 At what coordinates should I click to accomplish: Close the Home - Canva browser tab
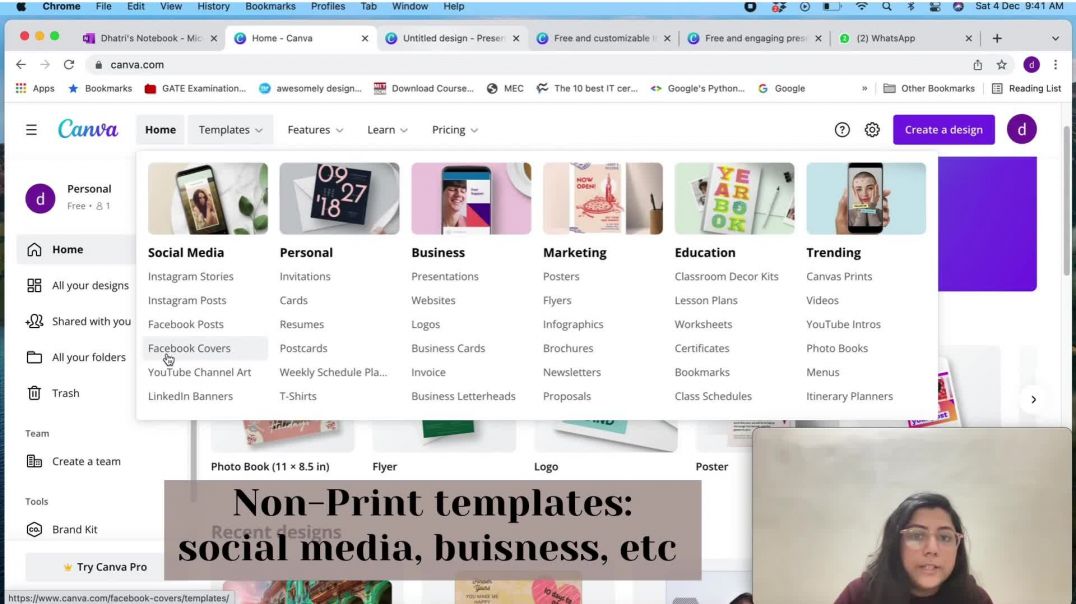point(364,38)
